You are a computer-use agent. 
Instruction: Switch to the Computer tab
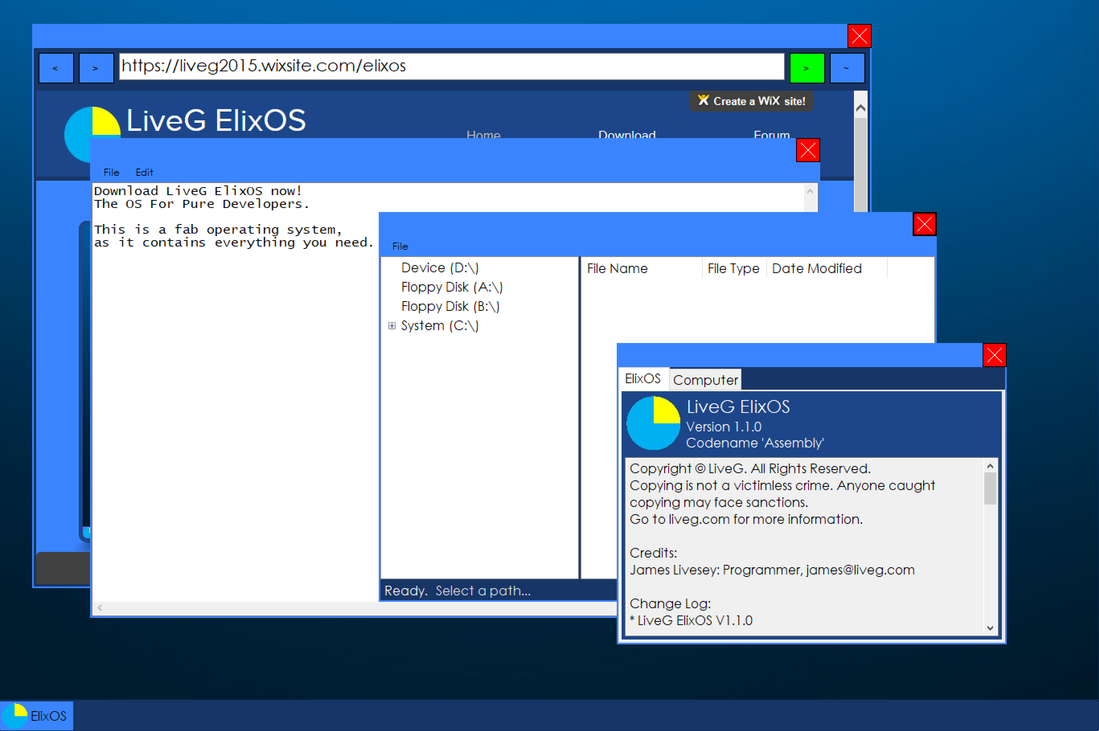pyautogui.click(x=705, y=380)
